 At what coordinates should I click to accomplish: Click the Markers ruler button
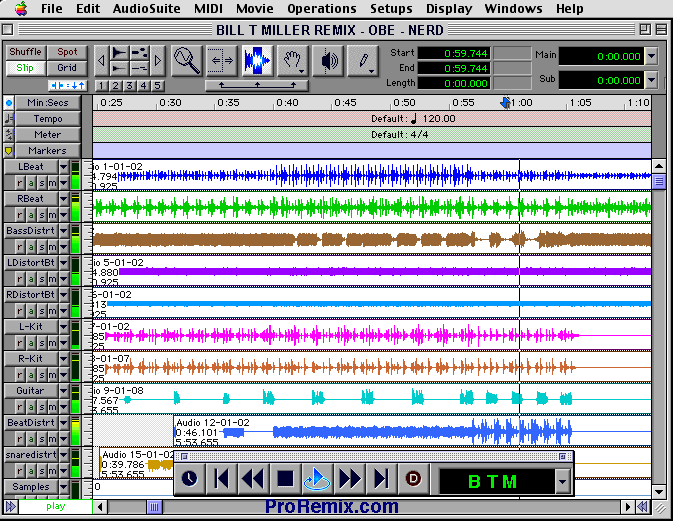pos(47,151)
